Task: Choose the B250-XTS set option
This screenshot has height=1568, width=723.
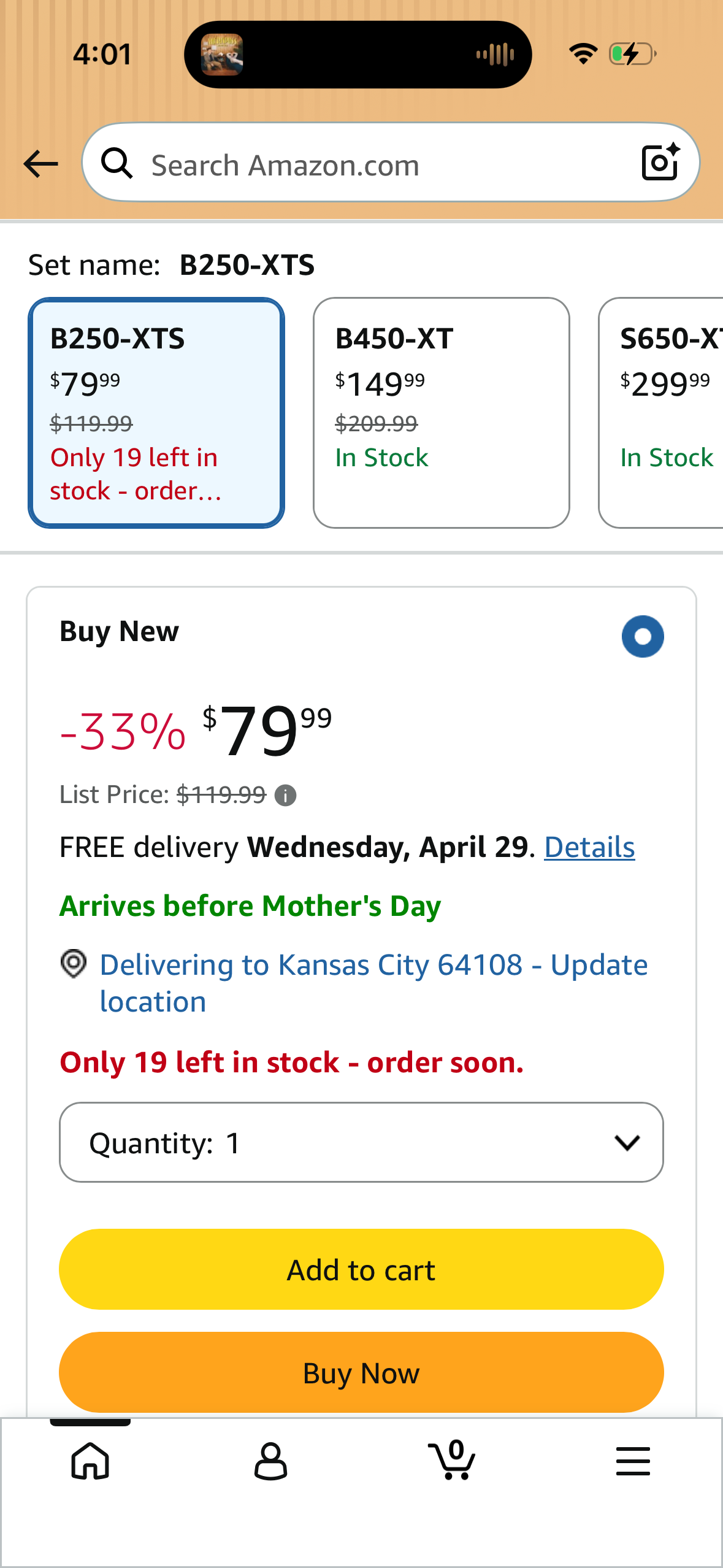Action: 156,413
